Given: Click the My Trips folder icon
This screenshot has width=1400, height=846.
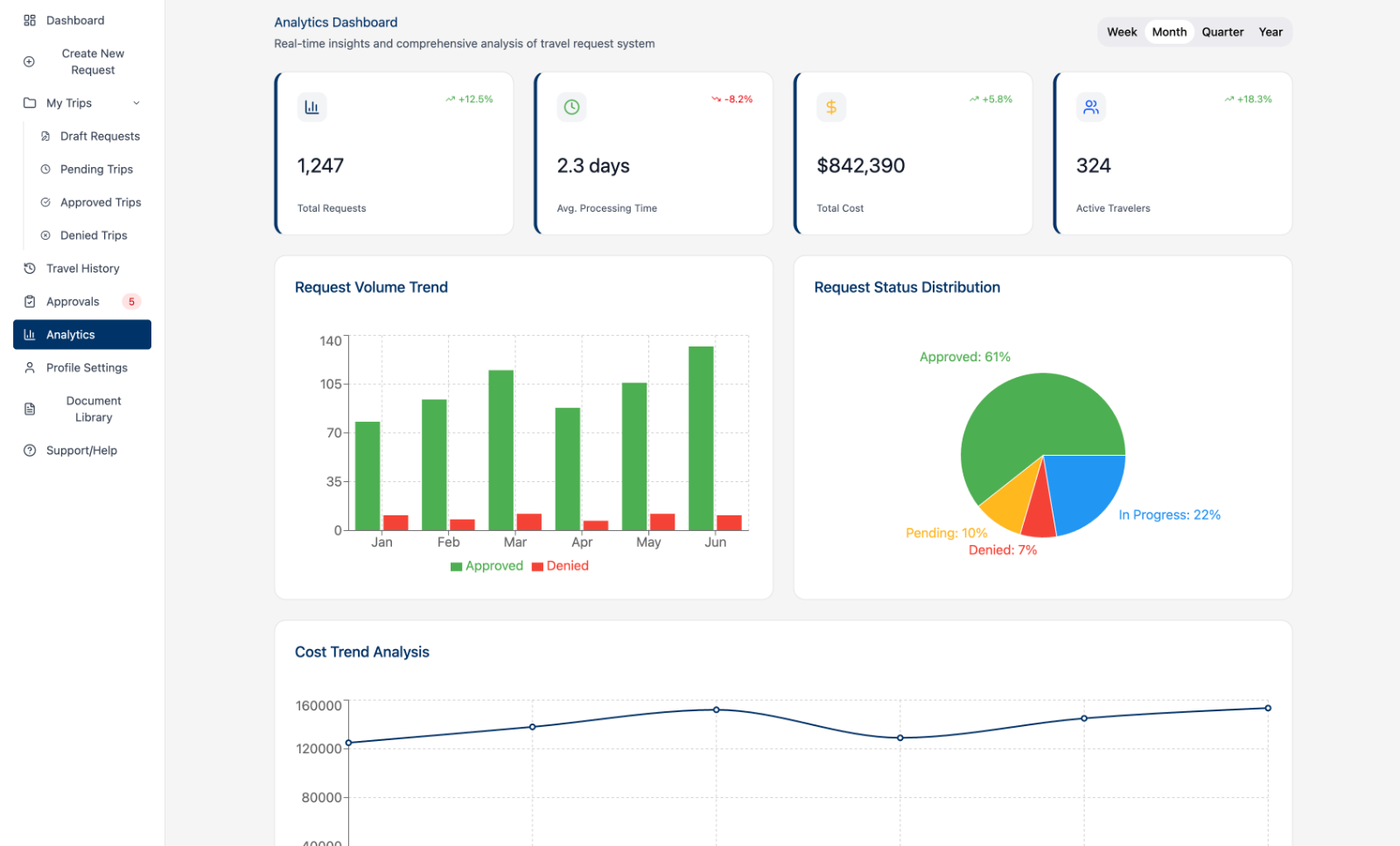Looking at the screenshot, I should 30,103.
